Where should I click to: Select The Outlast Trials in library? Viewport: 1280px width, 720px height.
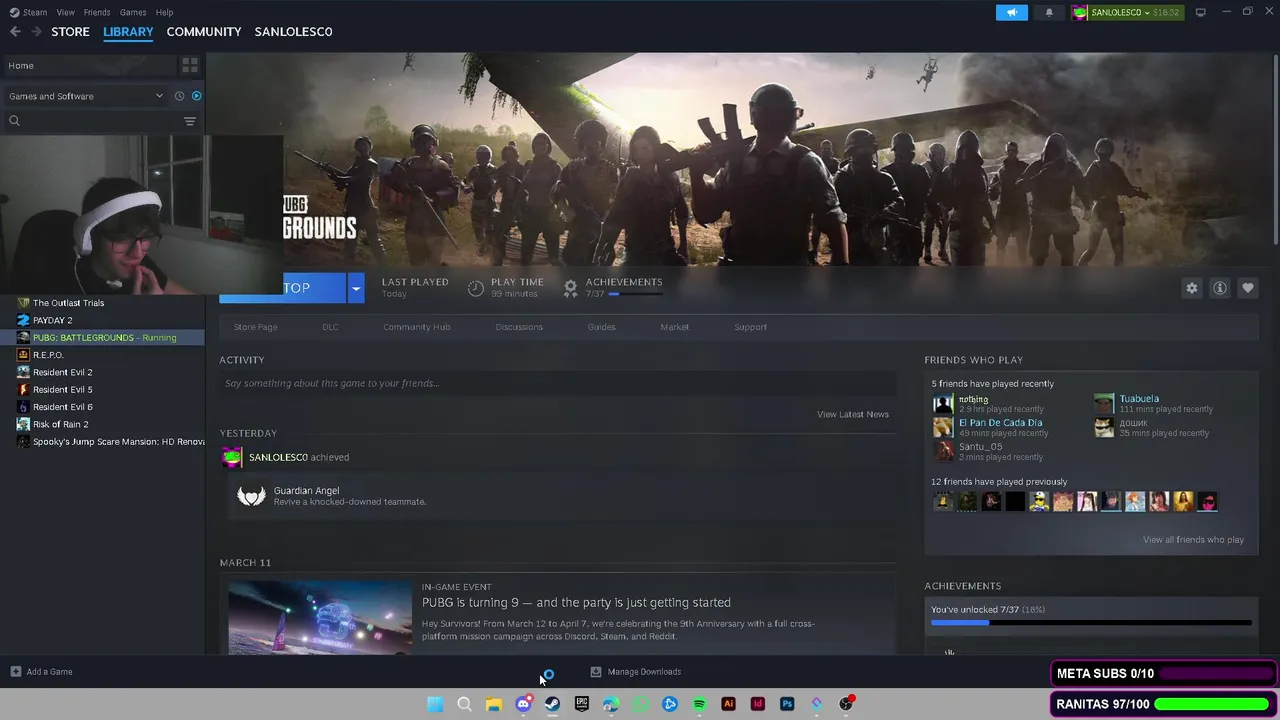[x=68, y=303]
